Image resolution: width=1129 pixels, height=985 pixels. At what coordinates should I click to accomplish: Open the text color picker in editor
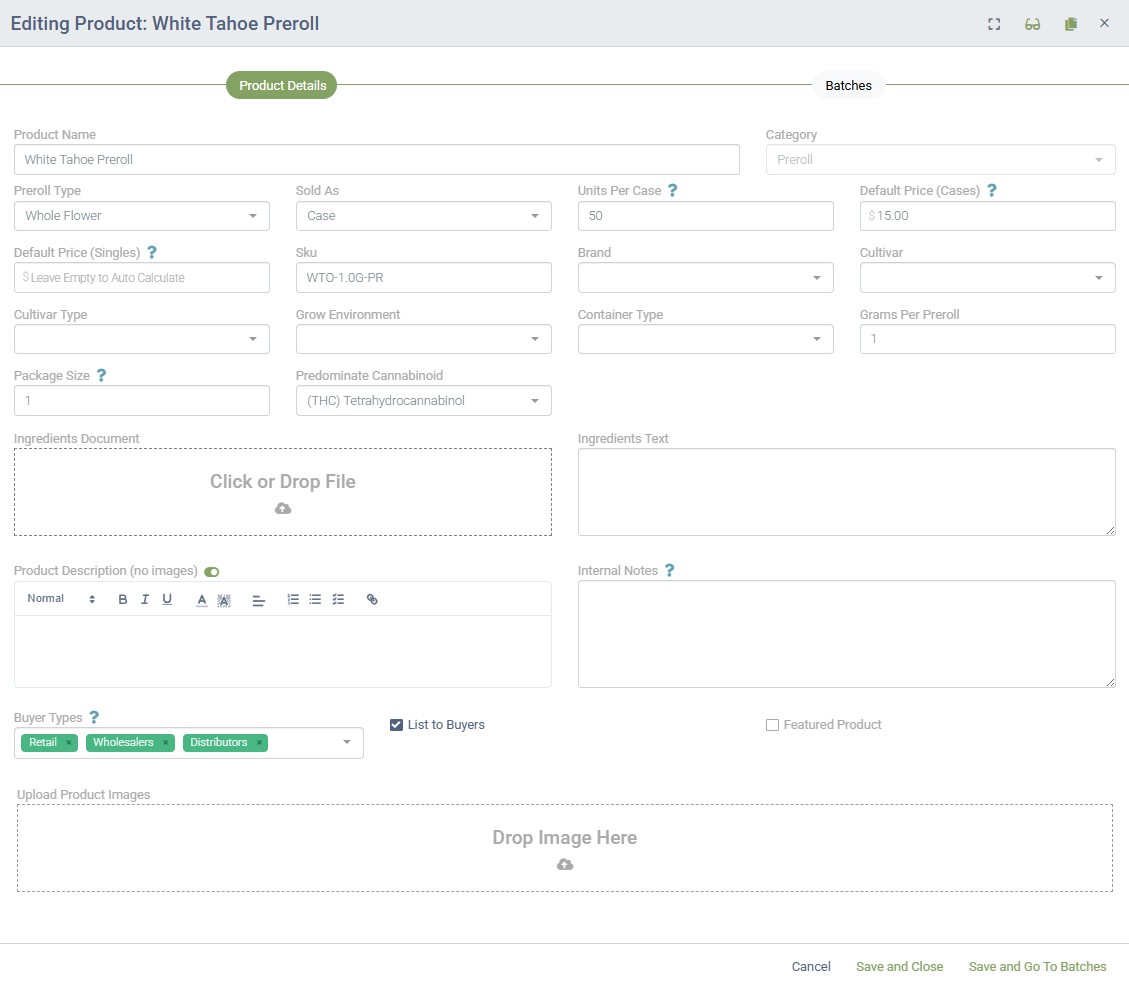click(201, 600)
